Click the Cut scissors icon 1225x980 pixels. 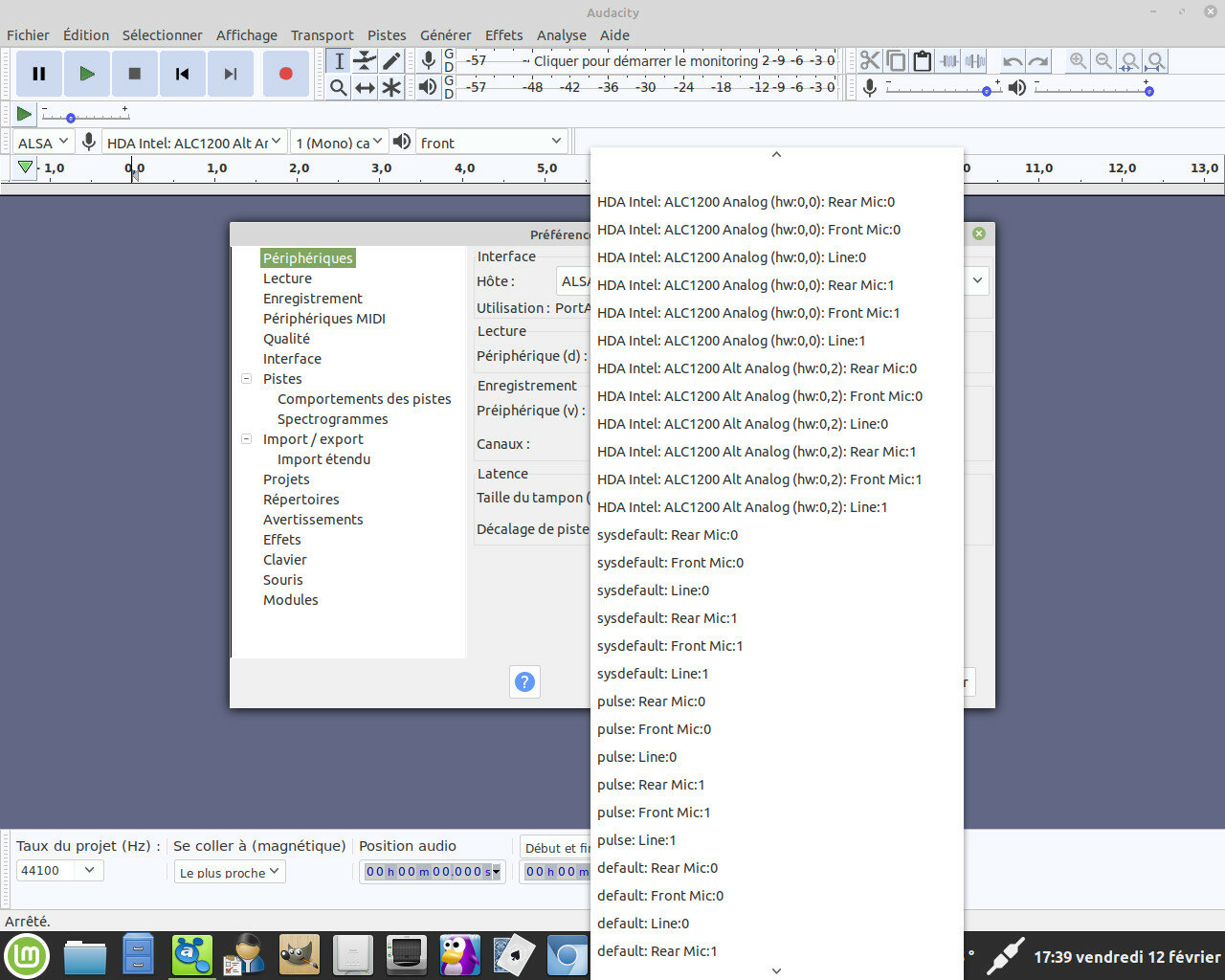tap(870, 61)
